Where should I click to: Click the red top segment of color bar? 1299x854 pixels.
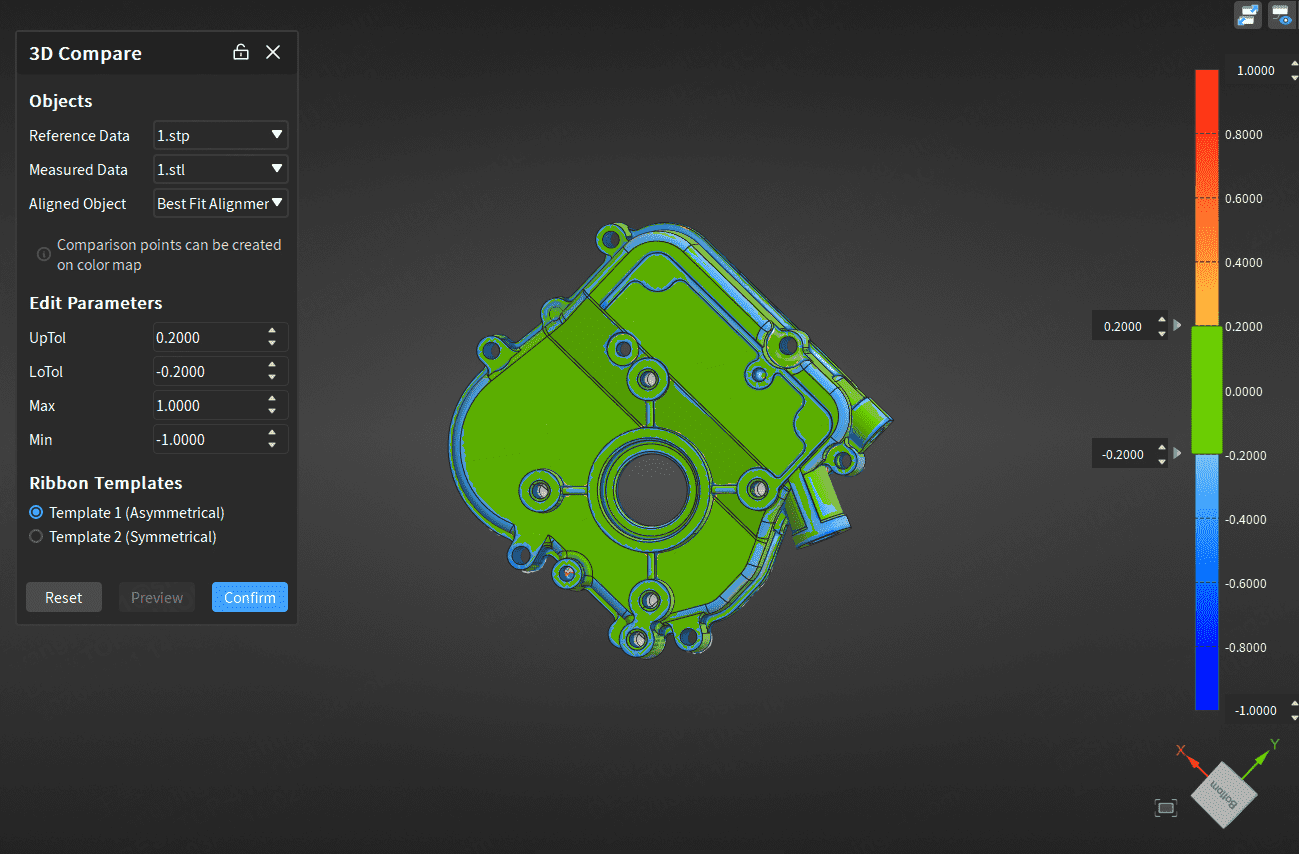click(x=1207, y=100)
